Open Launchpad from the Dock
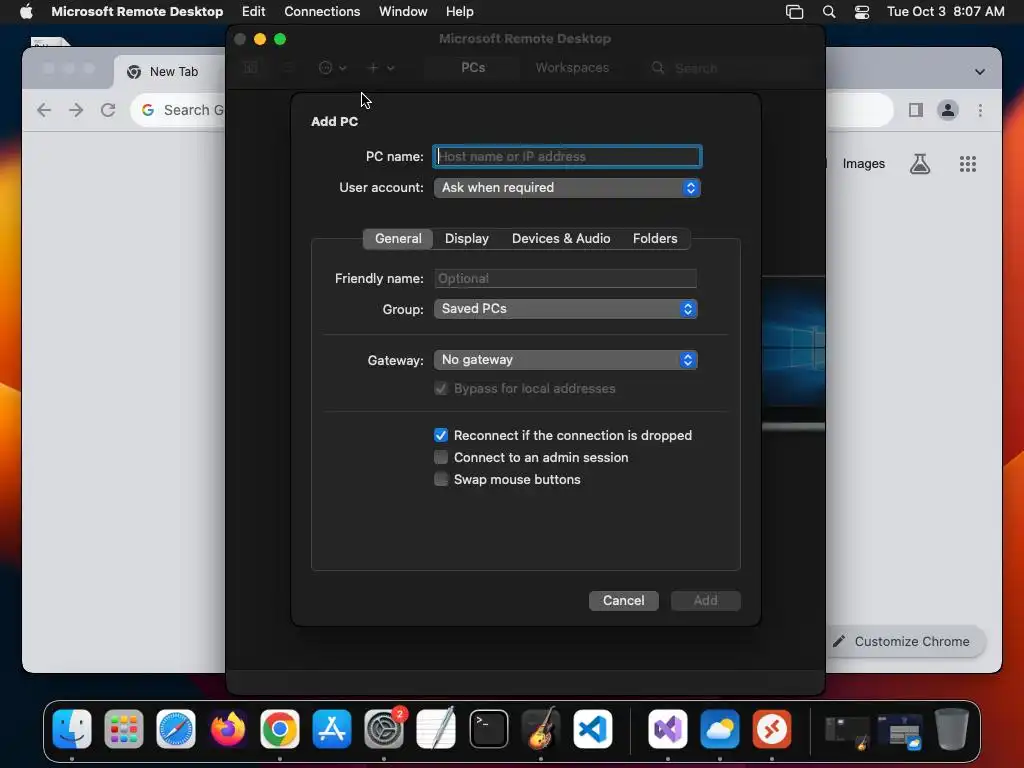Viewport: 1024px width, 768px height. click(123, 729)
